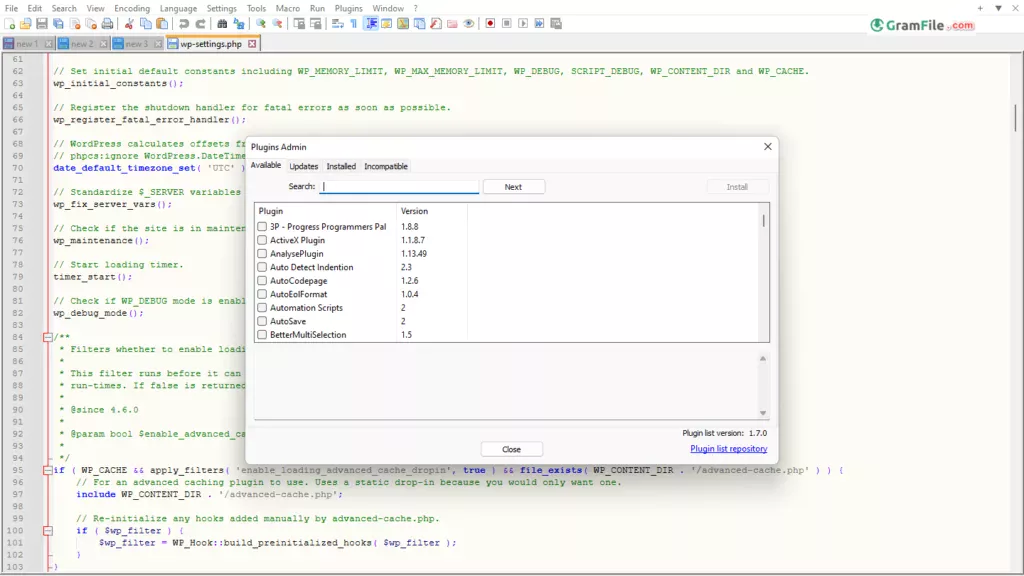Click the editor vertical scrollbar thumb
Screen dimensions: 1024x576
pos(1016,118)
